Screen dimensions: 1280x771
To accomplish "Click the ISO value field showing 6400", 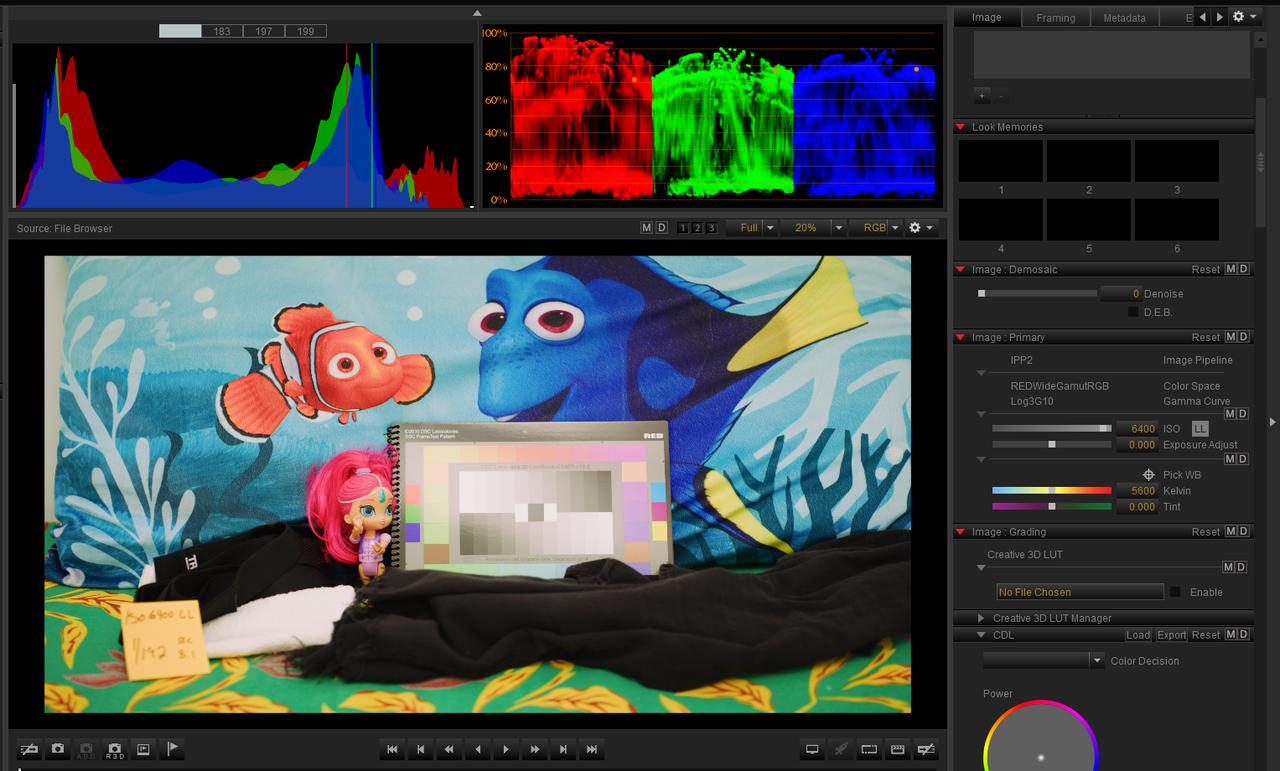I will pos(1136,429).
